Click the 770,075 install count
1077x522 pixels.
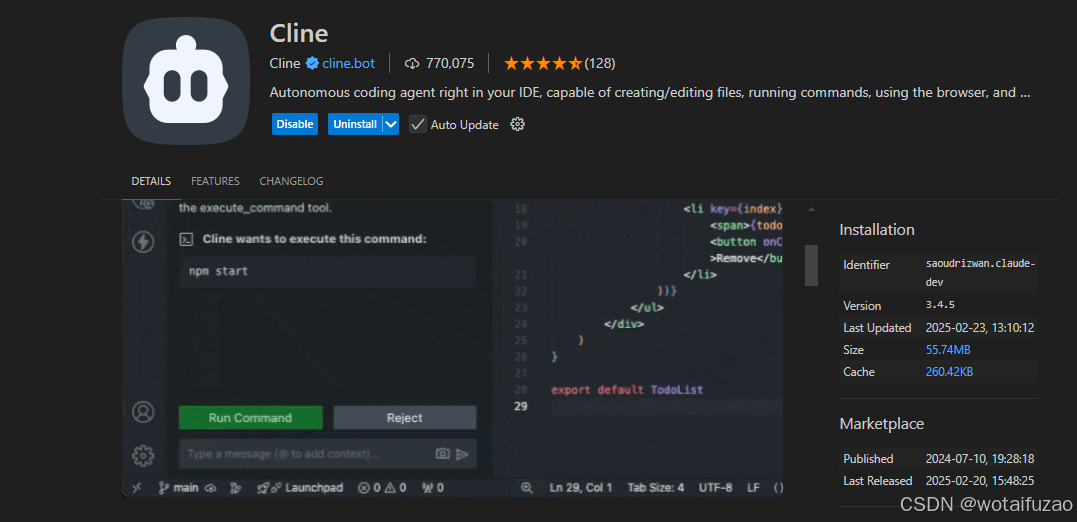click(450, 64)
